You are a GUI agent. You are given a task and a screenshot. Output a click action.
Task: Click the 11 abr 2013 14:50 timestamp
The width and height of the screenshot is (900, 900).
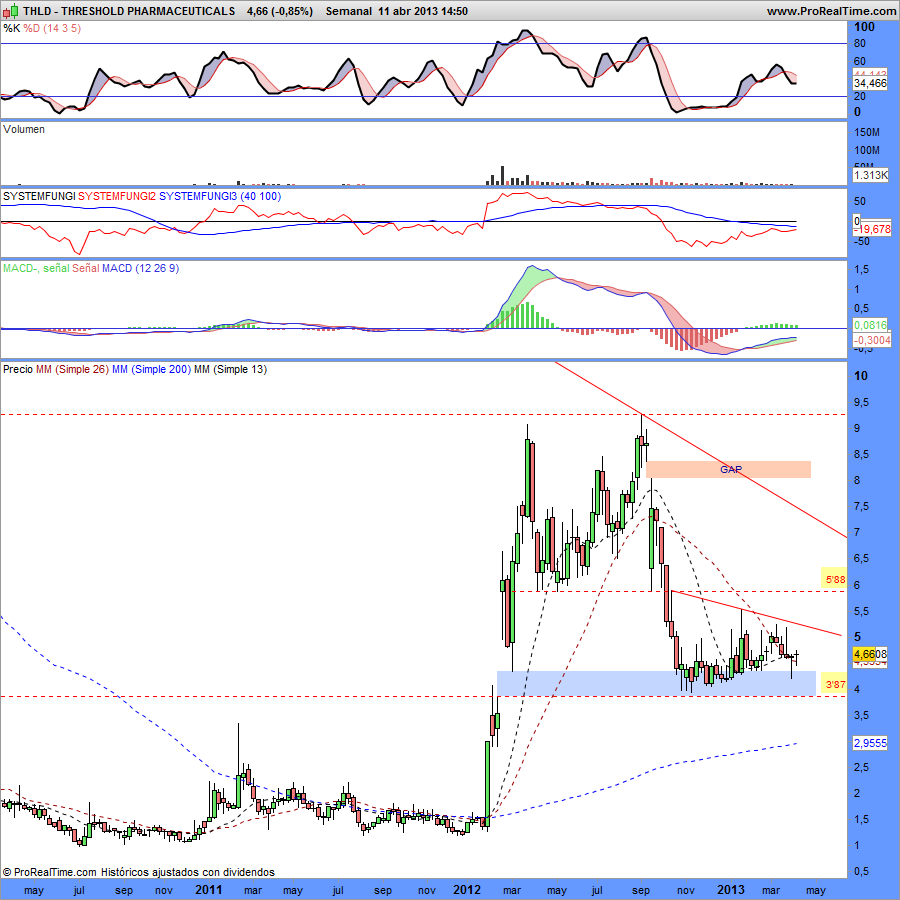[x=422, y=11]
